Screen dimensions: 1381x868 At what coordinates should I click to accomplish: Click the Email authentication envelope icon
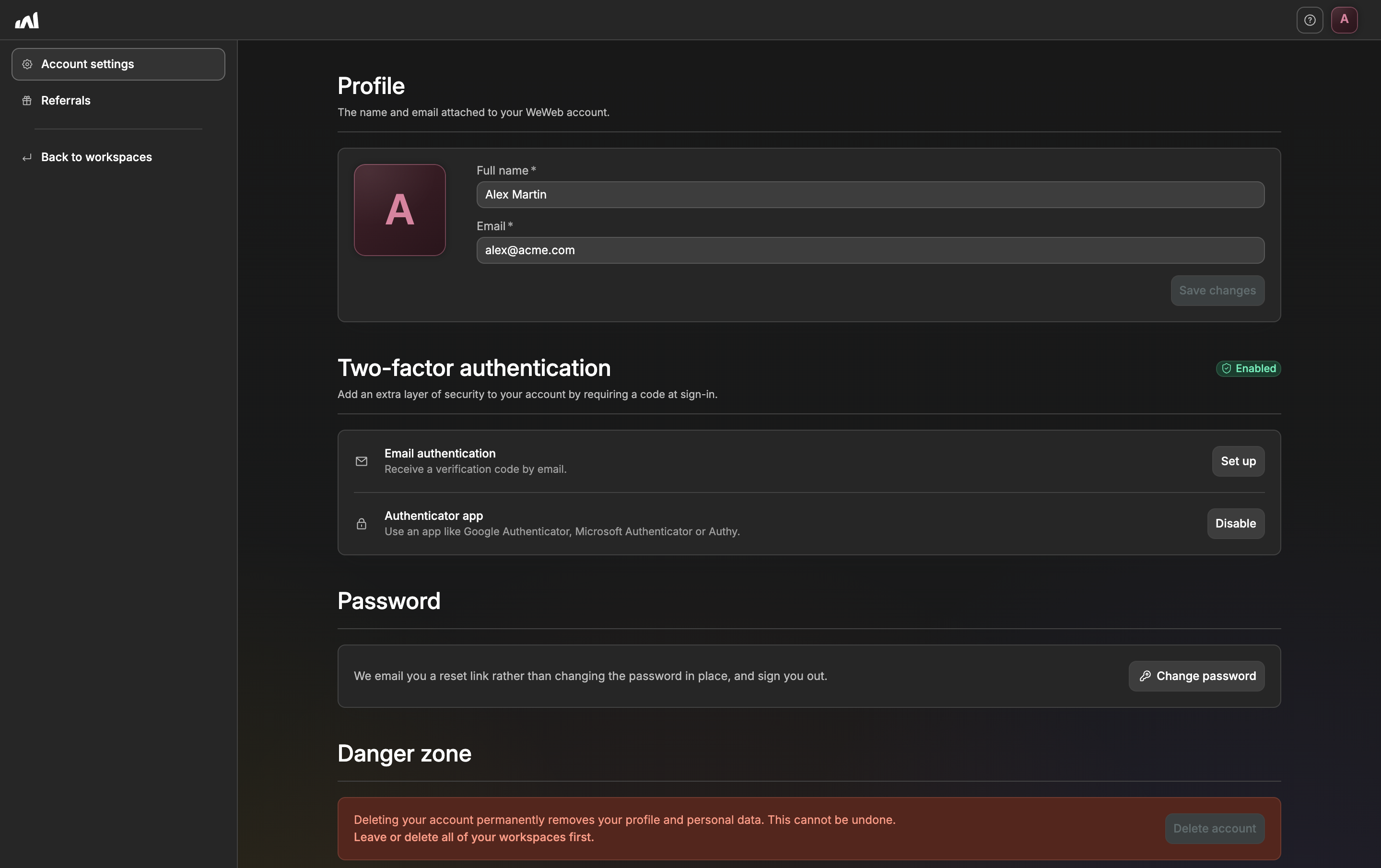[x=361, y=461]
